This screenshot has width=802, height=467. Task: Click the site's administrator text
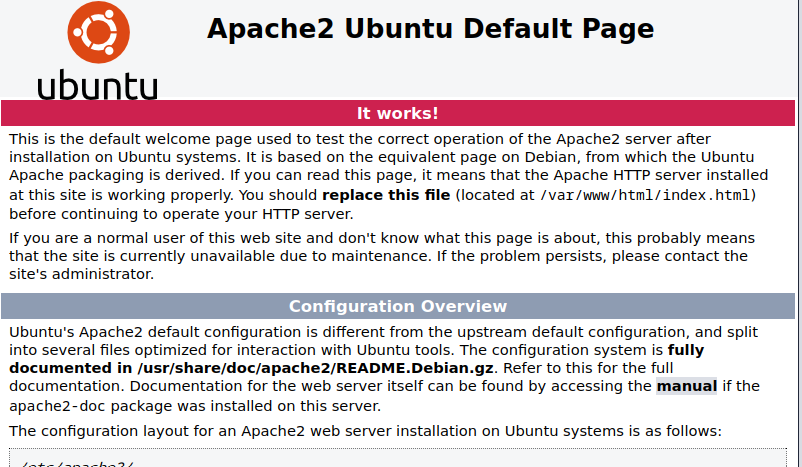82,274
